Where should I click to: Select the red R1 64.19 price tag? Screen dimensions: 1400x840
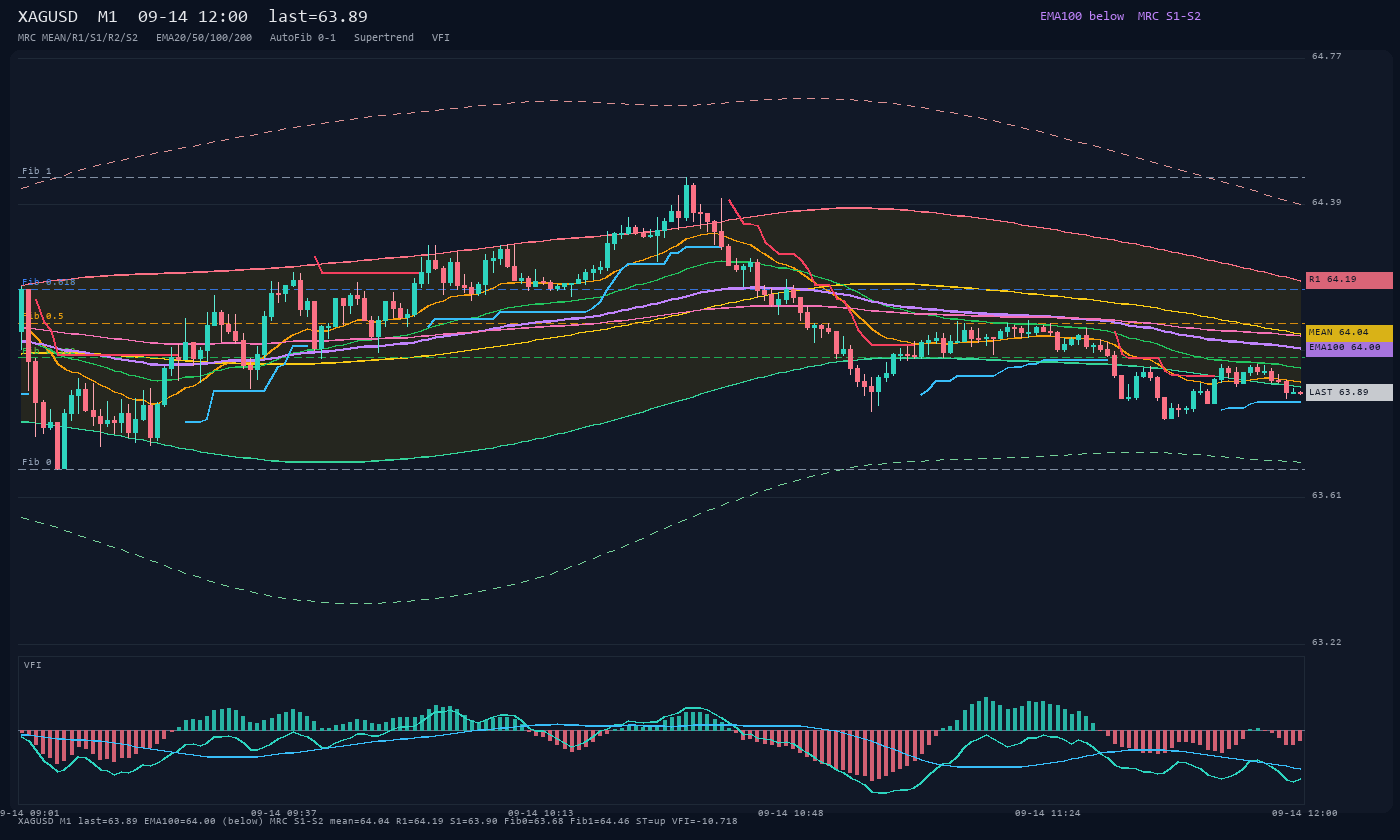(x=1349, y=280)
